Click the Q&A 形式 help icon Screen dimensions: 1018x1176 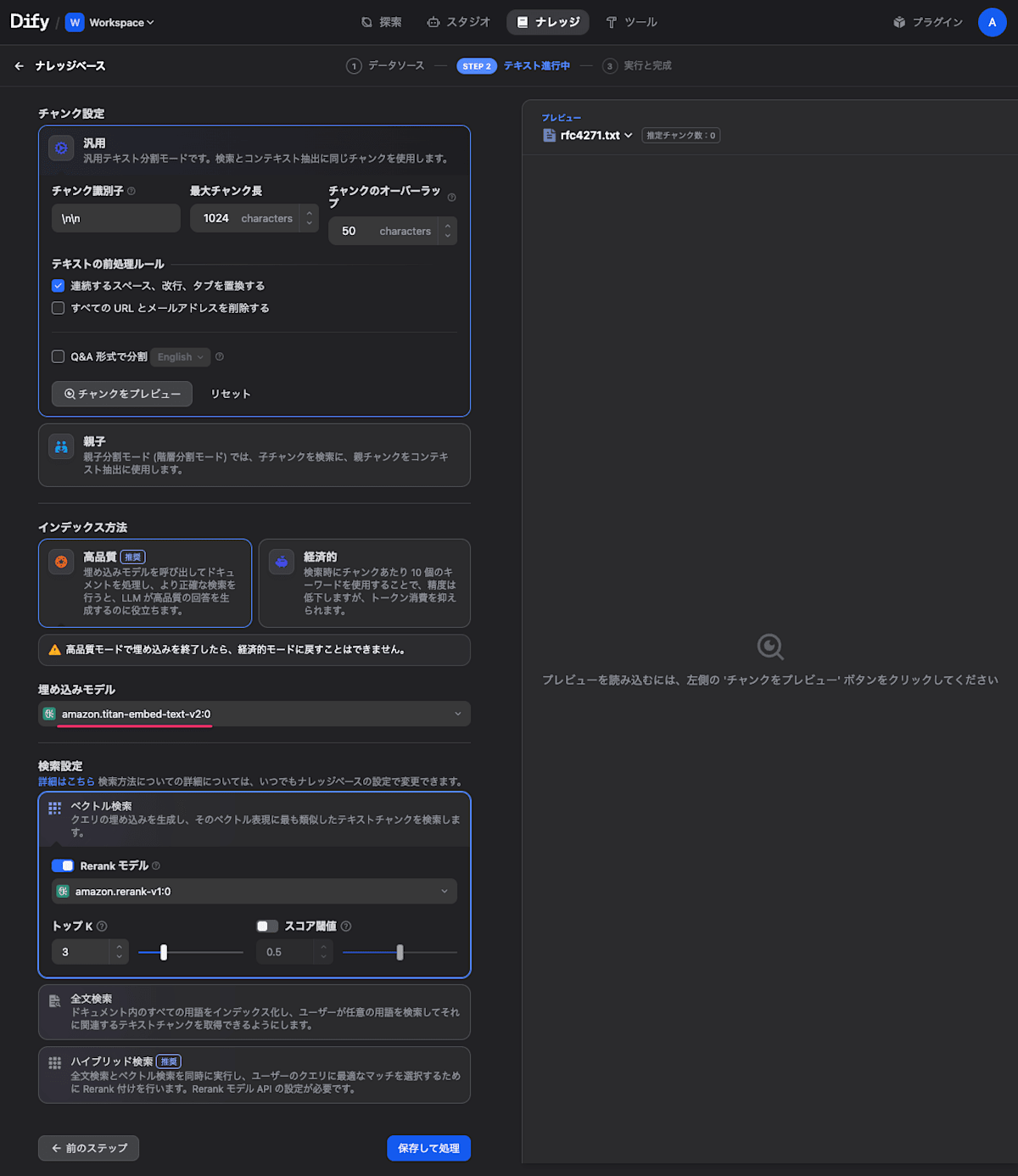coord(220,356)
